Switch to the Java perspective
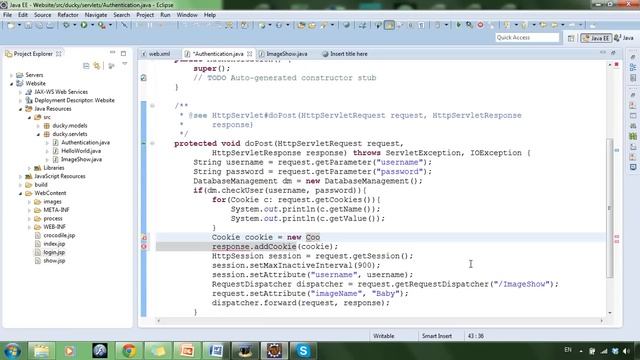The width and height of the screenshot is (640, 360). pyautogui.click(x=624, y=38)
